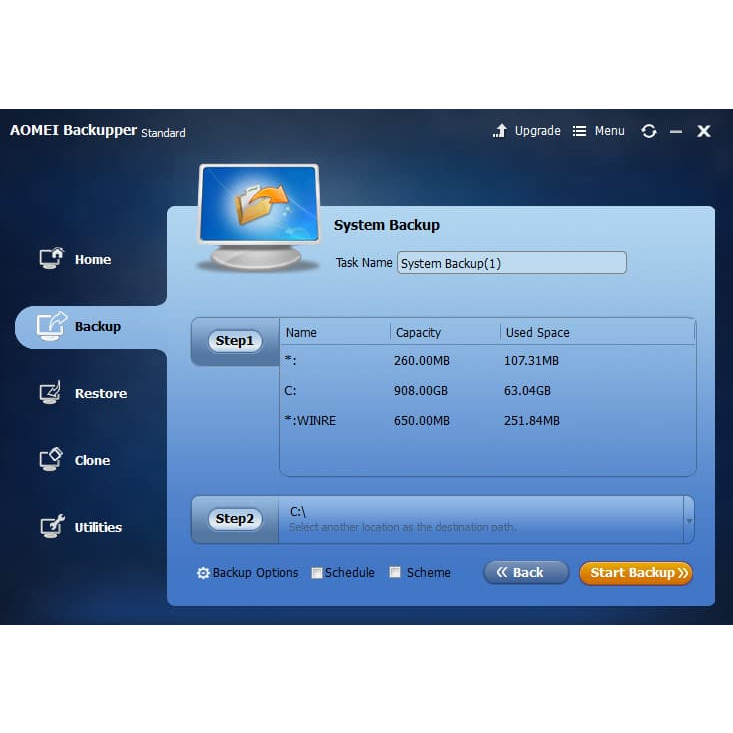Click the 107.31MB used space value
Viewport: 733px width, 733px height.
coord(531,360)
